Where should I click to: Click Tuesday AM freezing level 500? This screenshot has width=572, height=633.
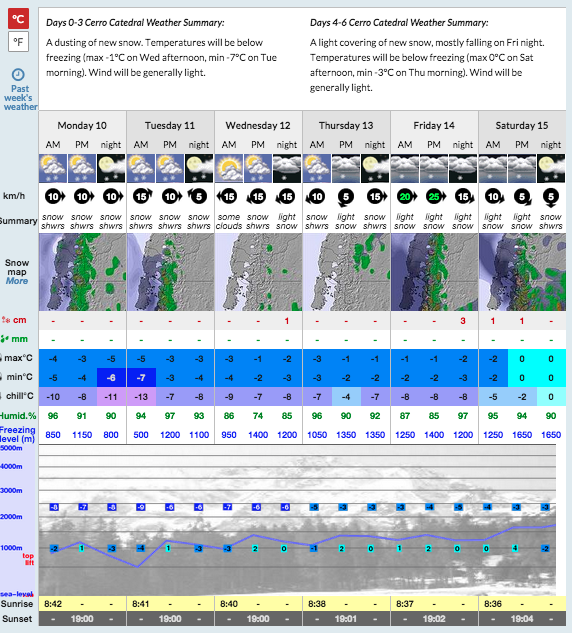point(141,435)
